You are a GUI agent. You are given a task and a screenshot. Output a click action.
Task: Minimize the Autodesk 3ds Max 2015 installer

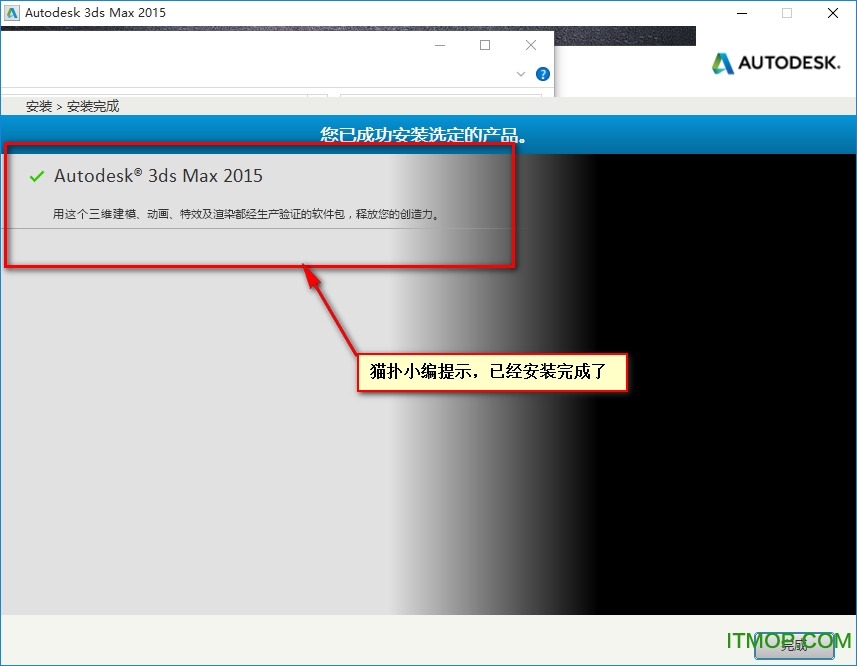click(742, 13)
